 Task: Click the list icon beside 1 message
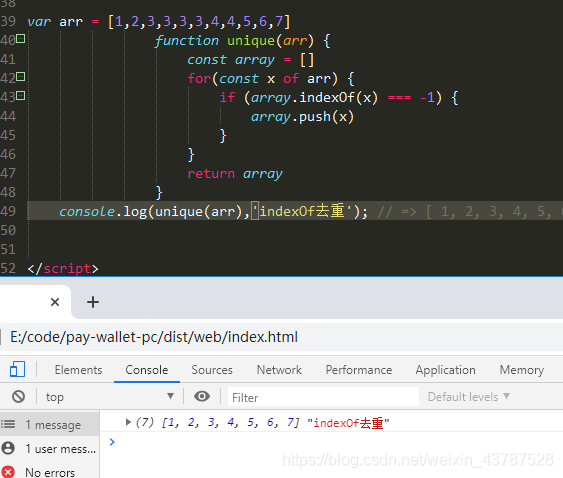[8, 424]
